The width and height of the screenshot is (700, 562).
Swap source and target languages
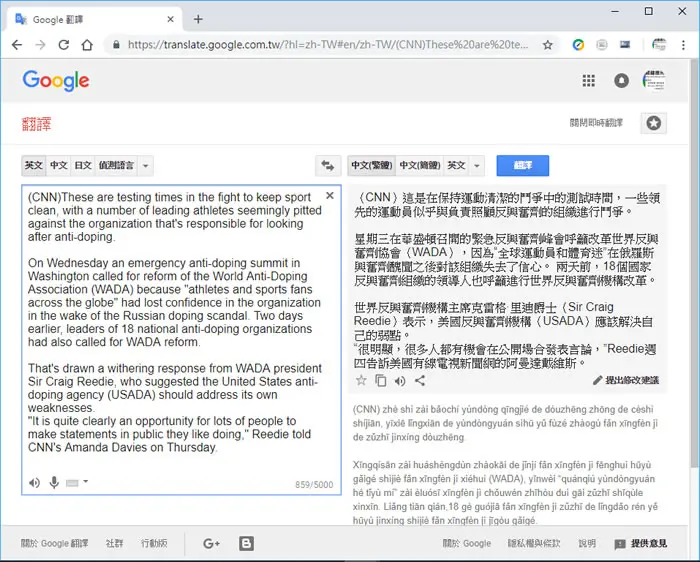click(328, 166)
